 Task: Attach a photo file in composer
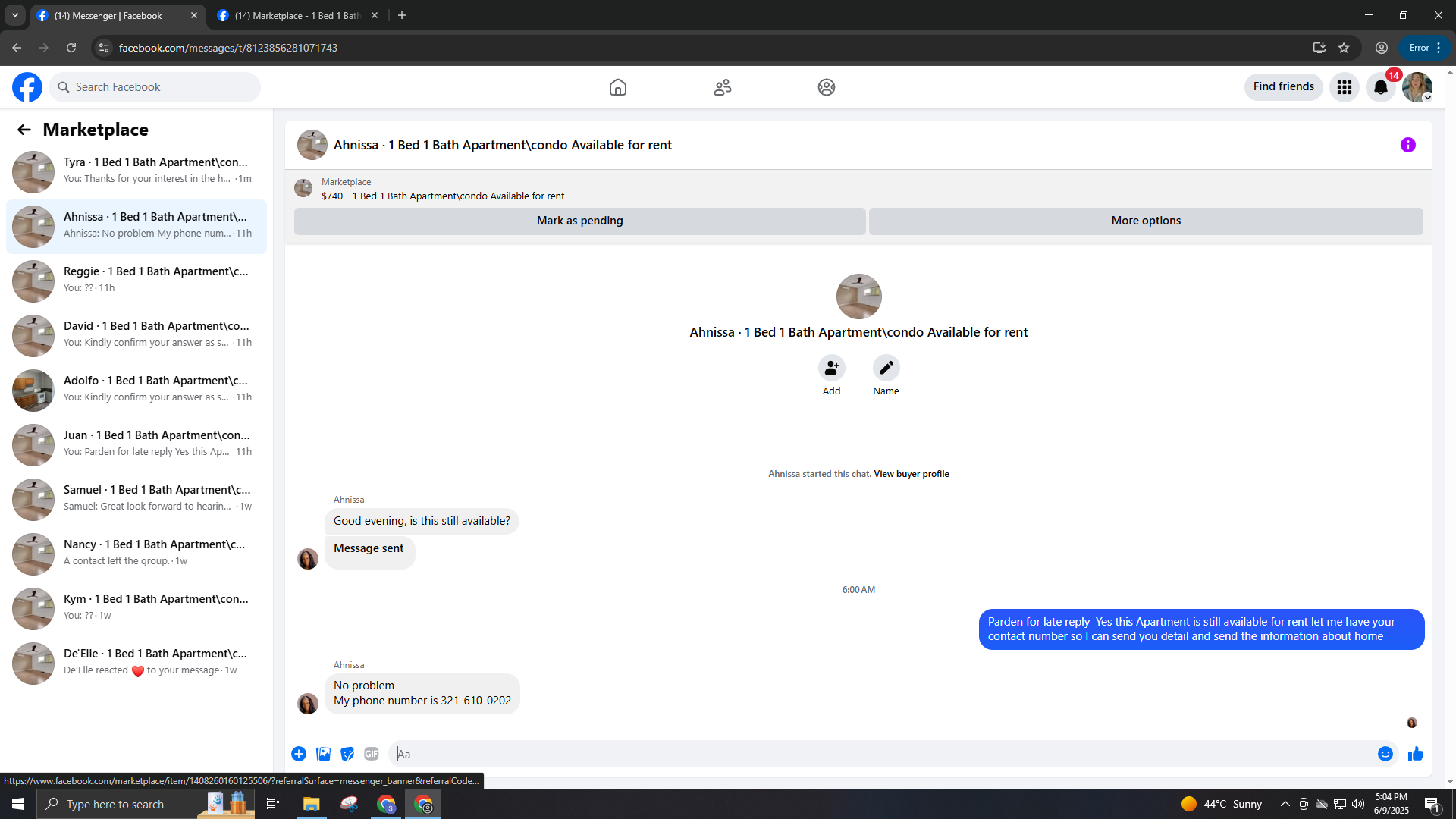click(323, 754)
